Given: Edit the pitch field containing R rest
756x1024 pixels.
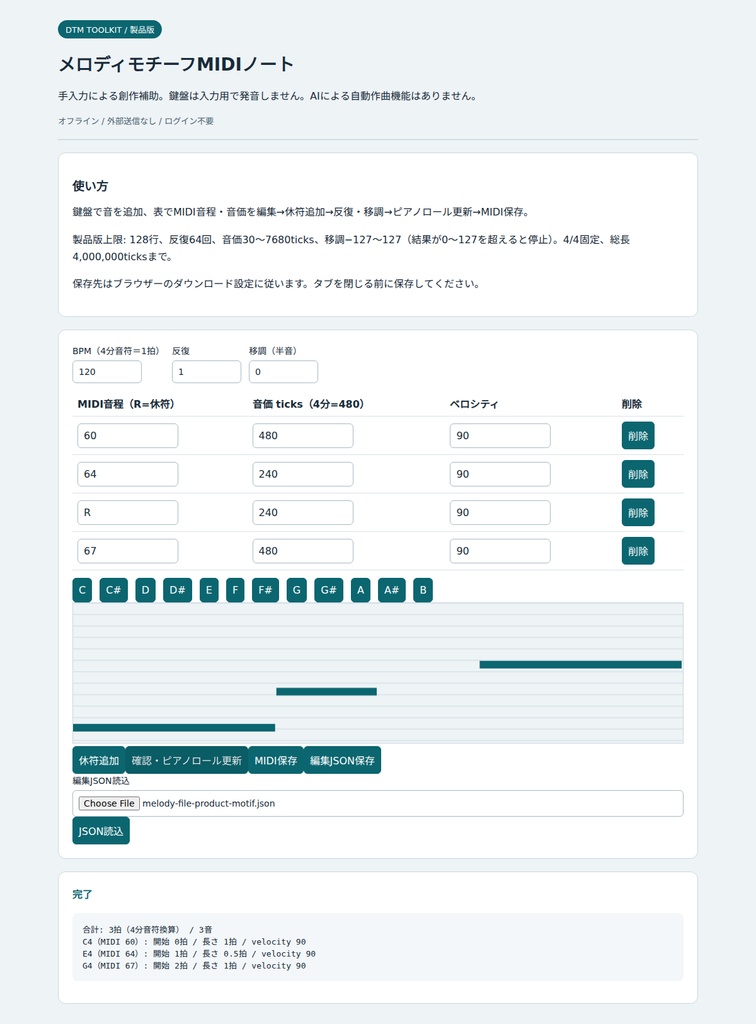Looking at the screenshot, I should tap(128, 513).
